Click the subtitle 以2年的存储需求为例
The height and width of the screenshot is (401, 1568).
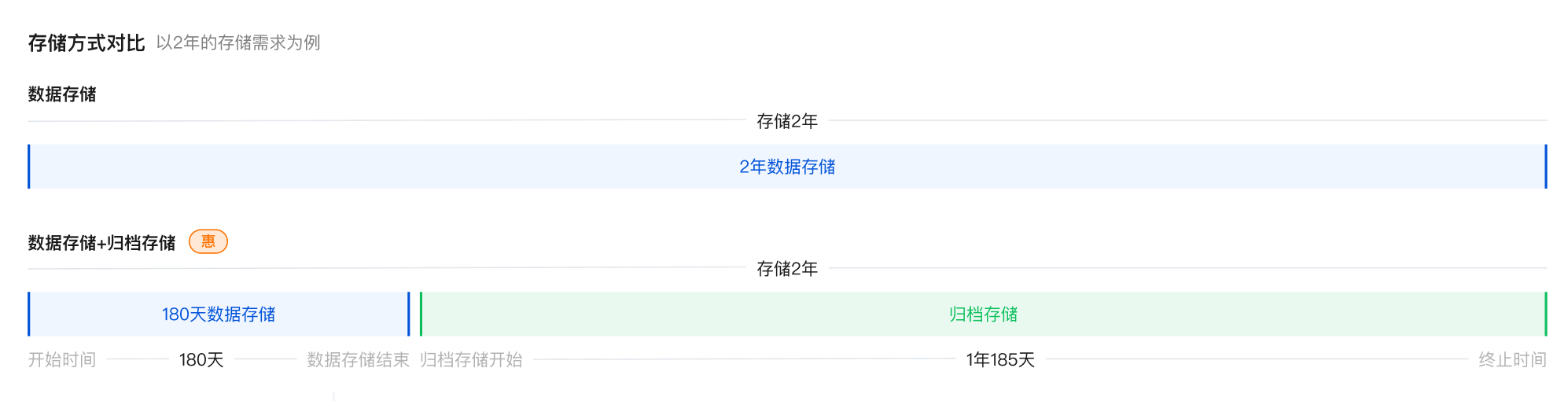(x=238, y=42)
